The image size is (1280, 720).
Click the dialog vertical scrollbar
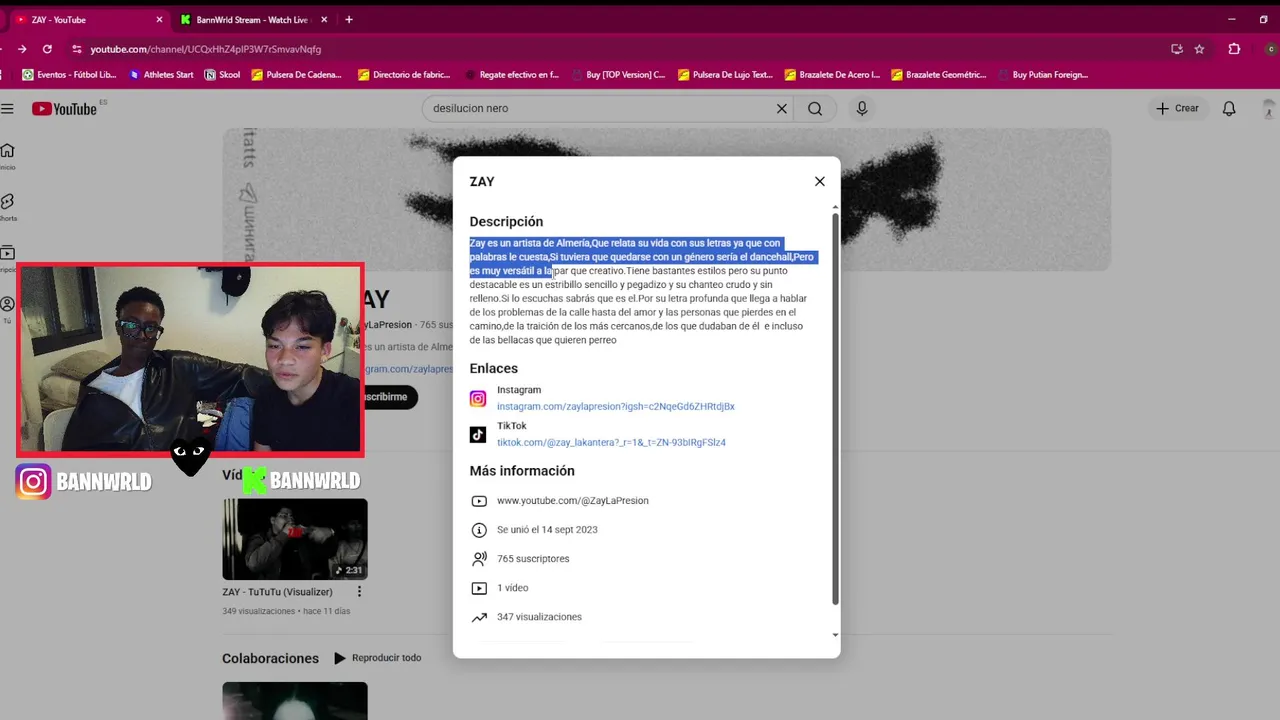(x=835, y=408)
